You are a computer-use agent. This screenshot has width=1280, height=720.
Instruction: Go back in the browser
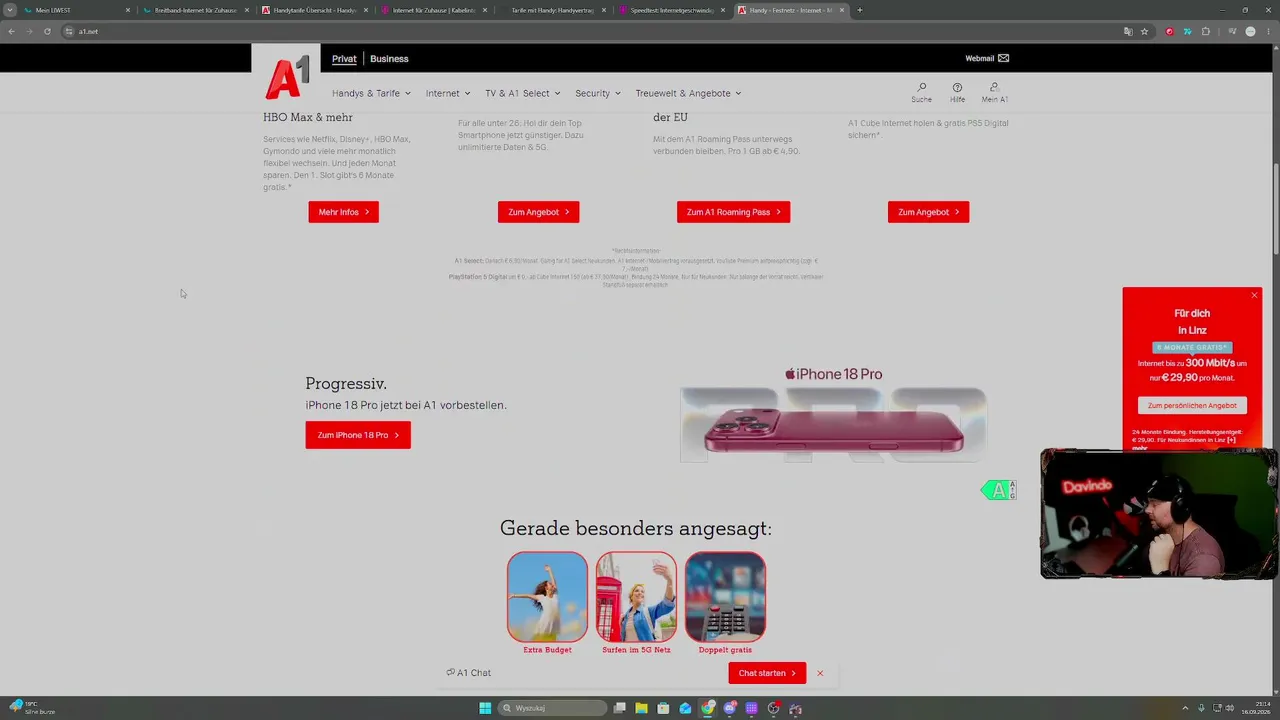(x=11, y=31)
